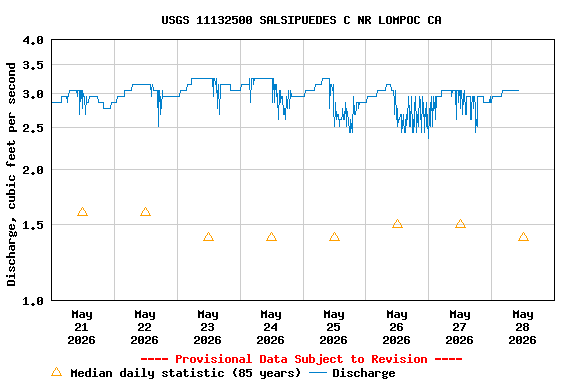This screenshot has height=384, width=576.
Task: Click the y-axis label 2.5
Action: point(33,128)
